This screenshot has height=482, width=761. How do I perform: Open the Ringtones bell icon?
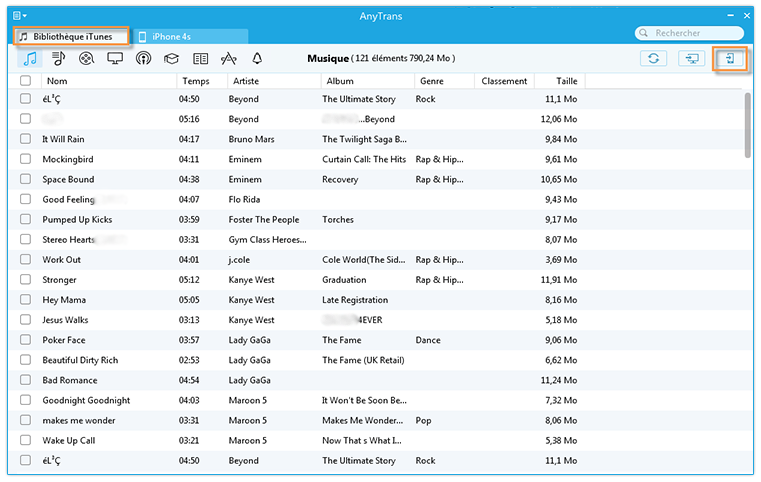coord(257,59)
